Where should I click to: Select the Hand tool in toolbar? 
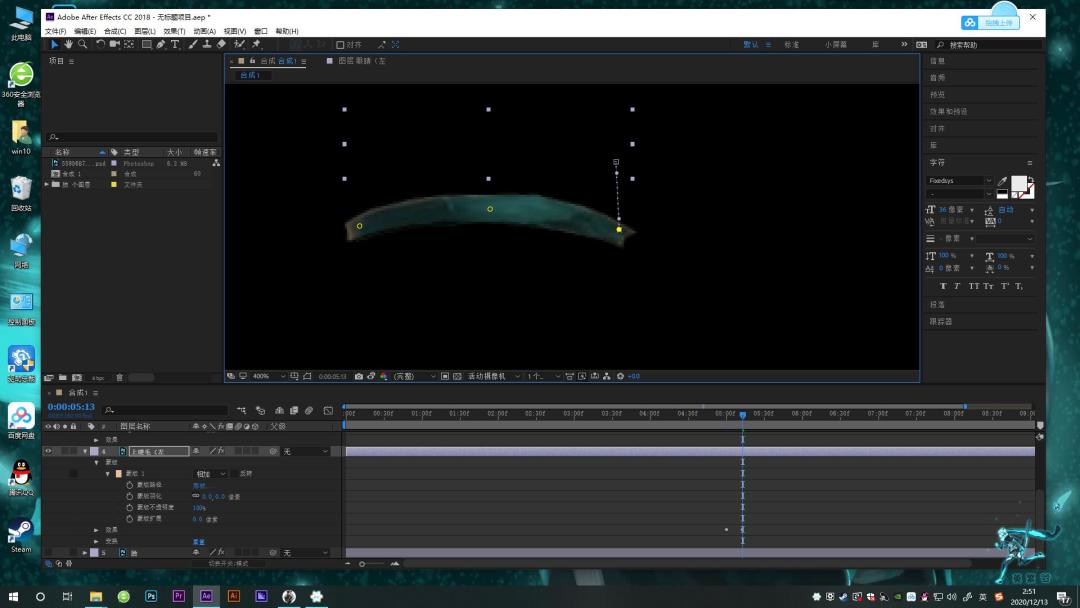(x=68, y=44)
